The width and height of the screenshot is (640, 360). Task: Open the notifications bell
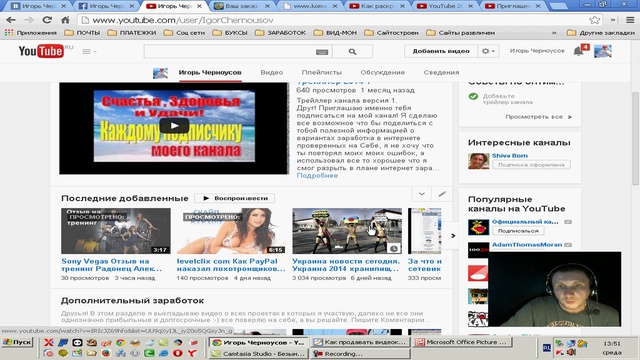(x=578, y=51)
